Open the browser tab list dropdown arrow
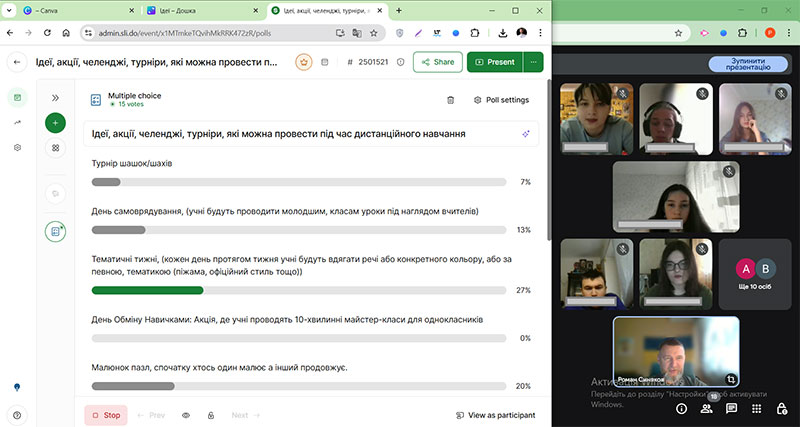This screenshot has height=427, width=800. coord(13,10)
